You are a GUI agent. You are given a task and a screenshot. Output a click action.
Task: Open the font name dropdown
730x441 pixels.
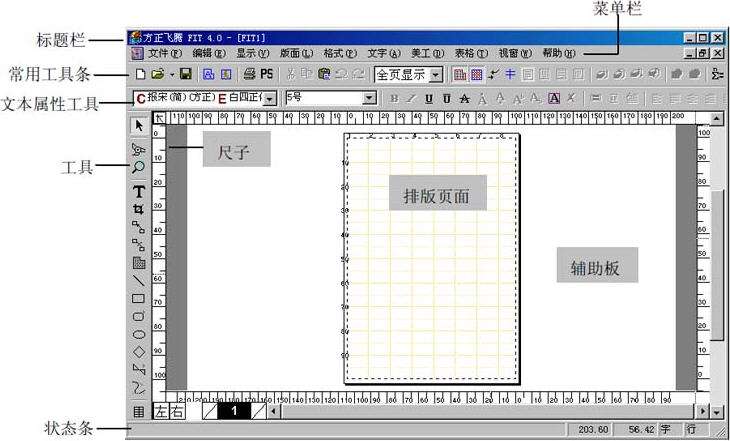pyautogui.click(x=270, y=98)
